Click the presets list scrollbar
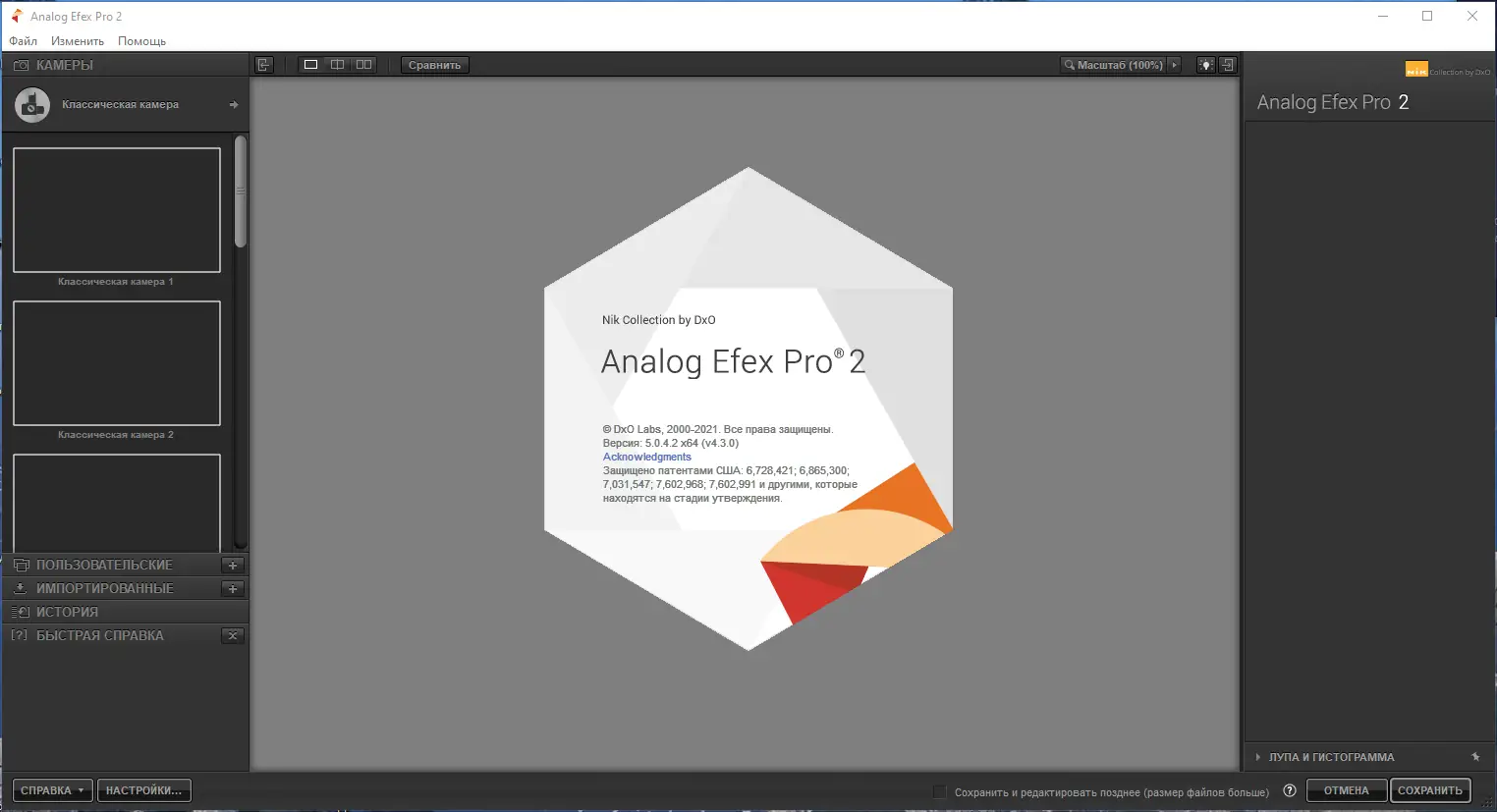The width and height of the screenshot is (1497, 812). [x=241, y=191]
